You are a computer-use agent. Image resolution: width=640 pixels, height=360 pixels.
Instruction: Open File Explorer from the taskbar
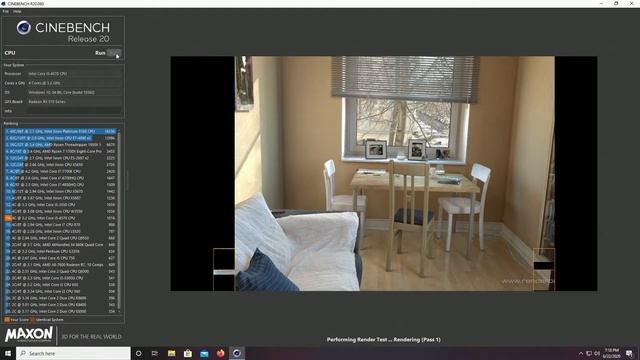point(171,353)
